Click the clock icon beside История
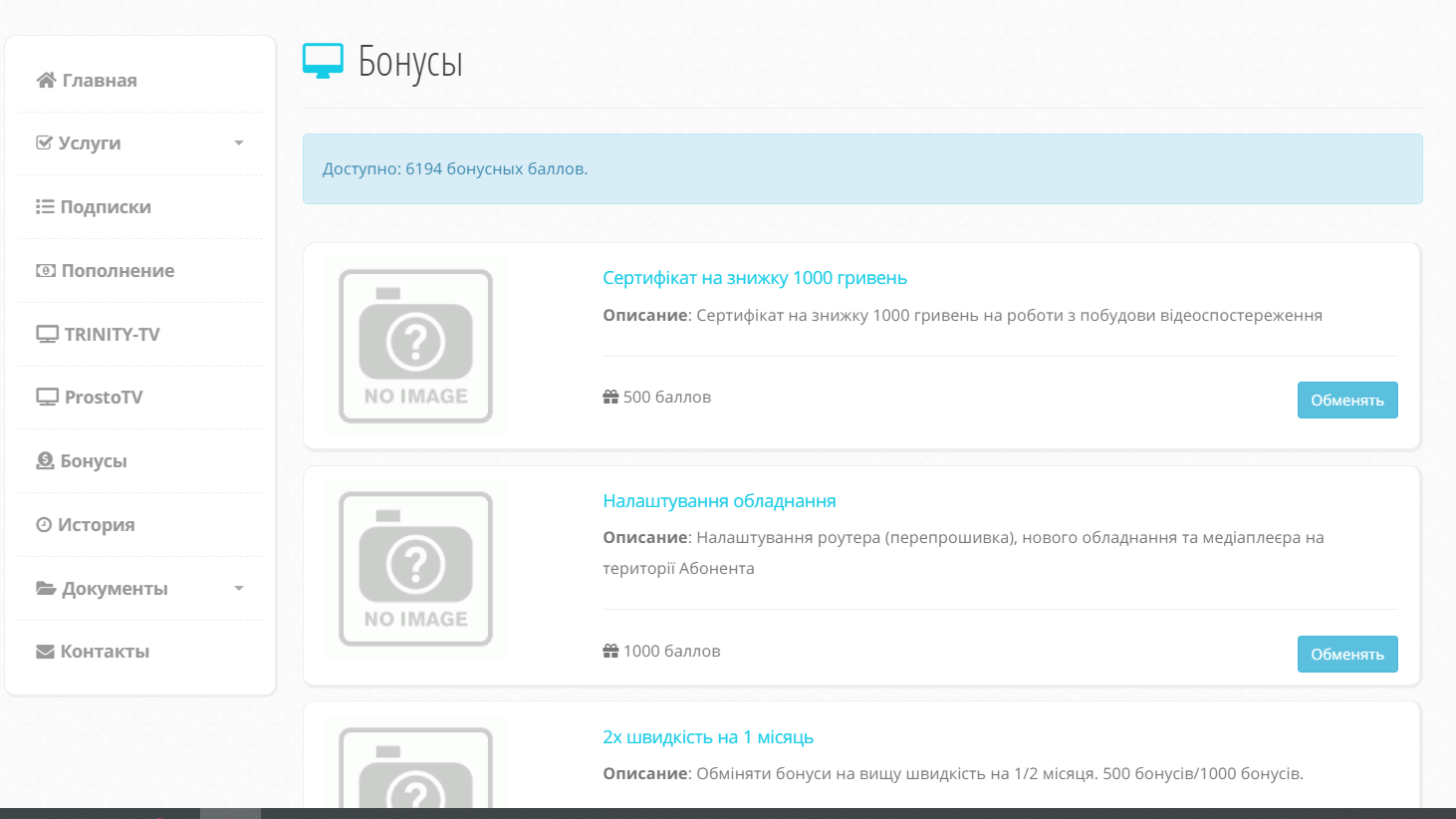Screen dimensions: 1456x819 point(44,525)
